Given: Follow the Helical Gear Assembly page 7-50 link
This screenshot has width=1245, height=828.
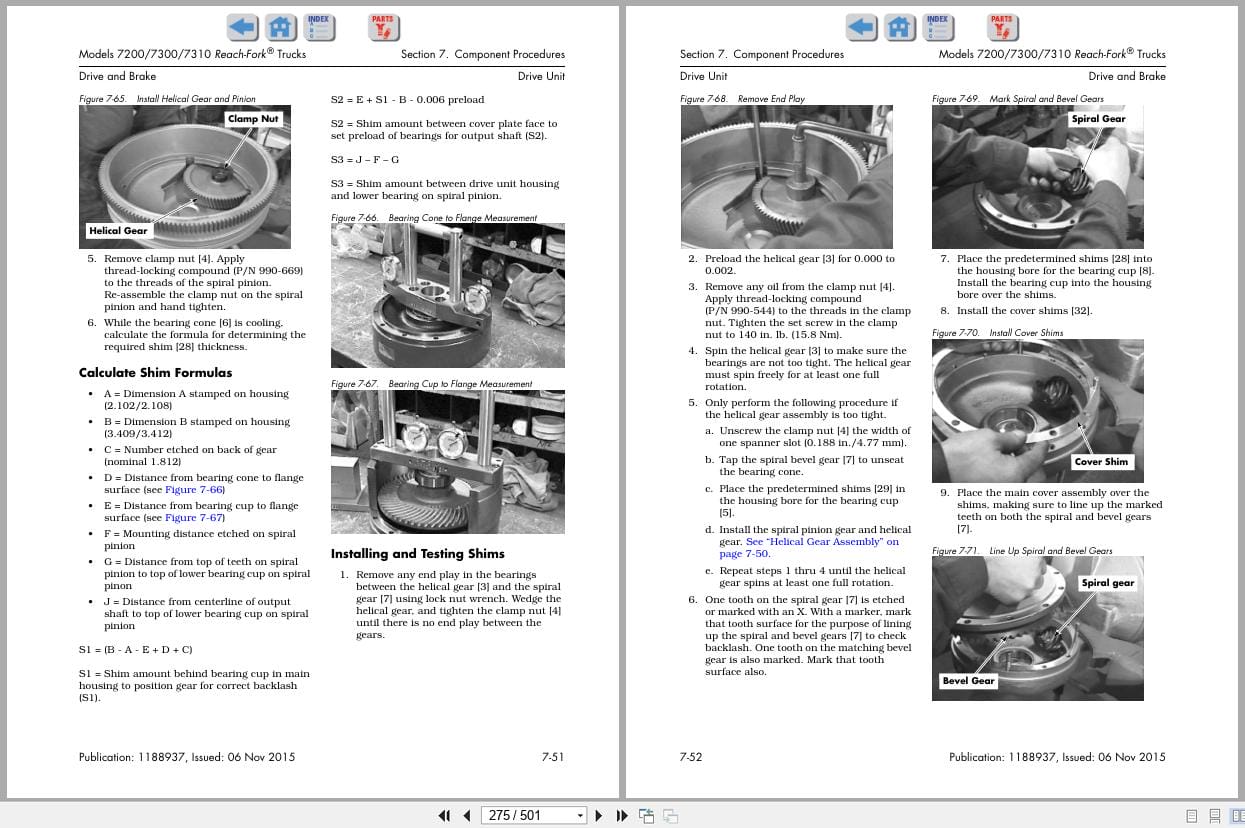Looking at the screenshot, I should click(x=809, y=548).
